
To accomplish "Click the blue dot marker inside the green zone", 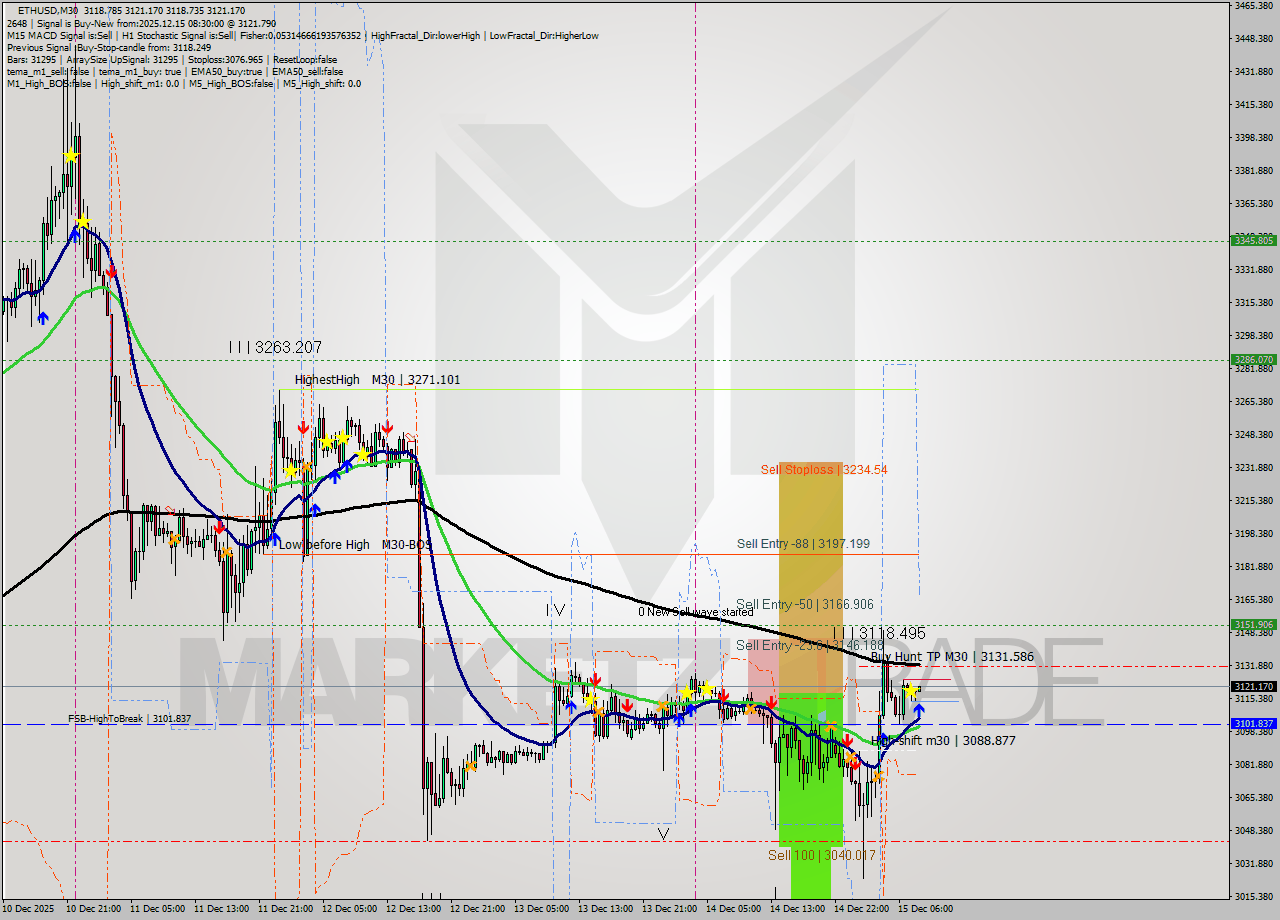I will [x=822, y=717].
